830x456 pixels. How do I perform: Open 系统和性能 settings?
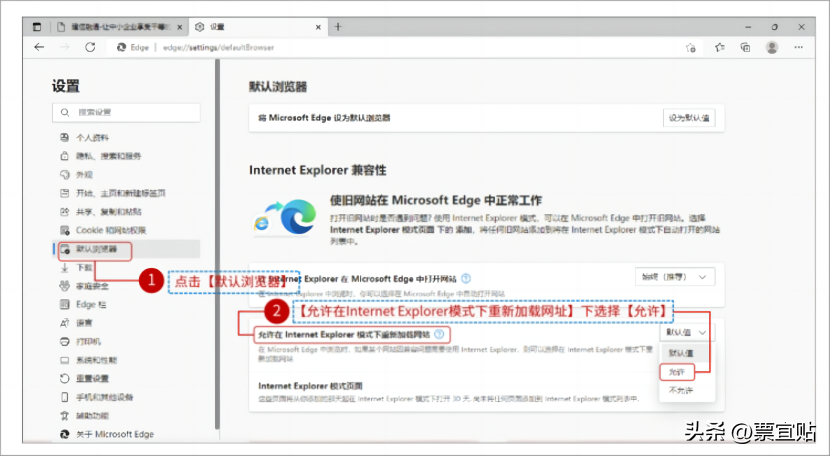127,360
